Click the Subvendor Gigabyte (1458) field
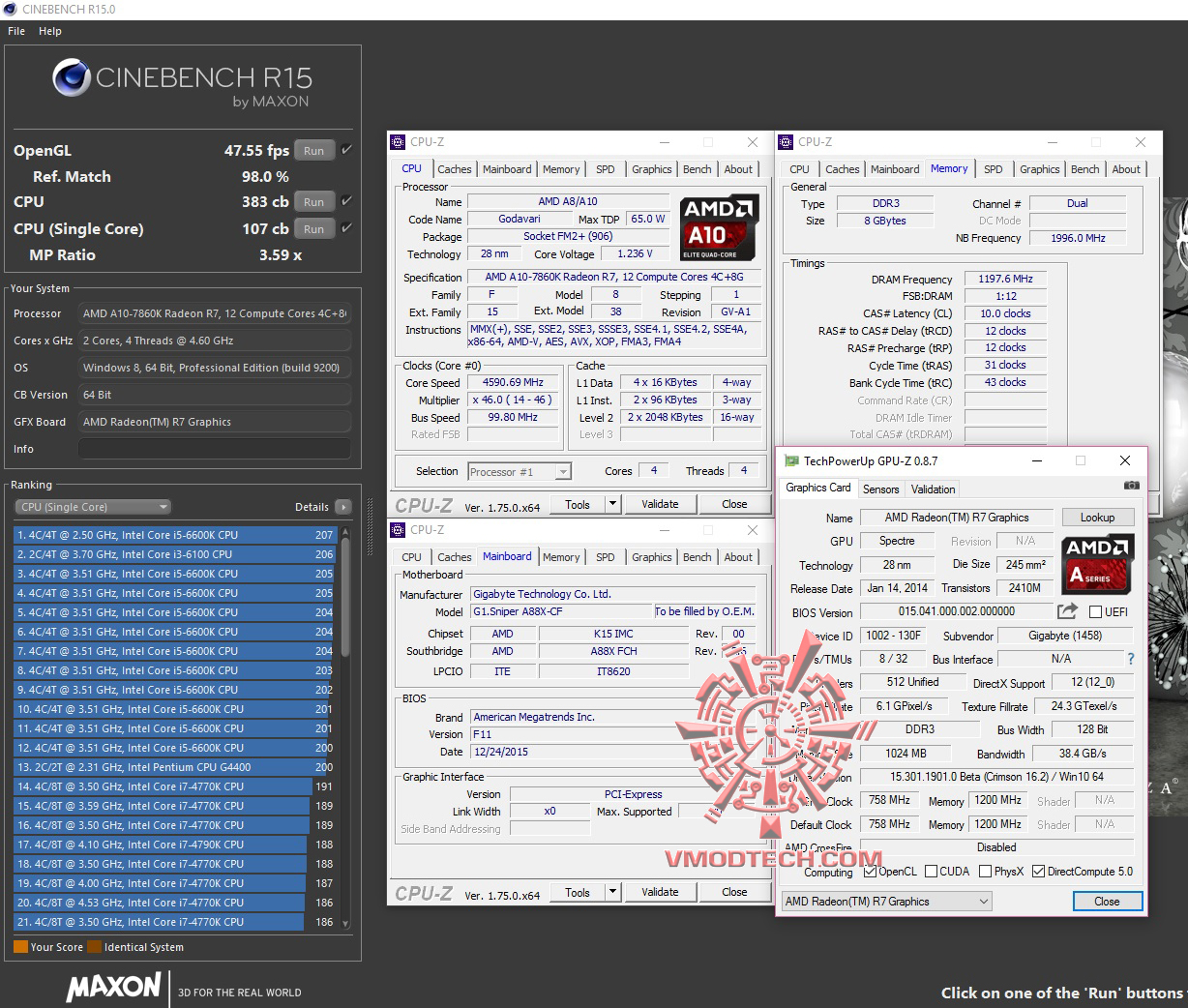Viewport: 1188px width, 1008px height. pos(1064,636)
